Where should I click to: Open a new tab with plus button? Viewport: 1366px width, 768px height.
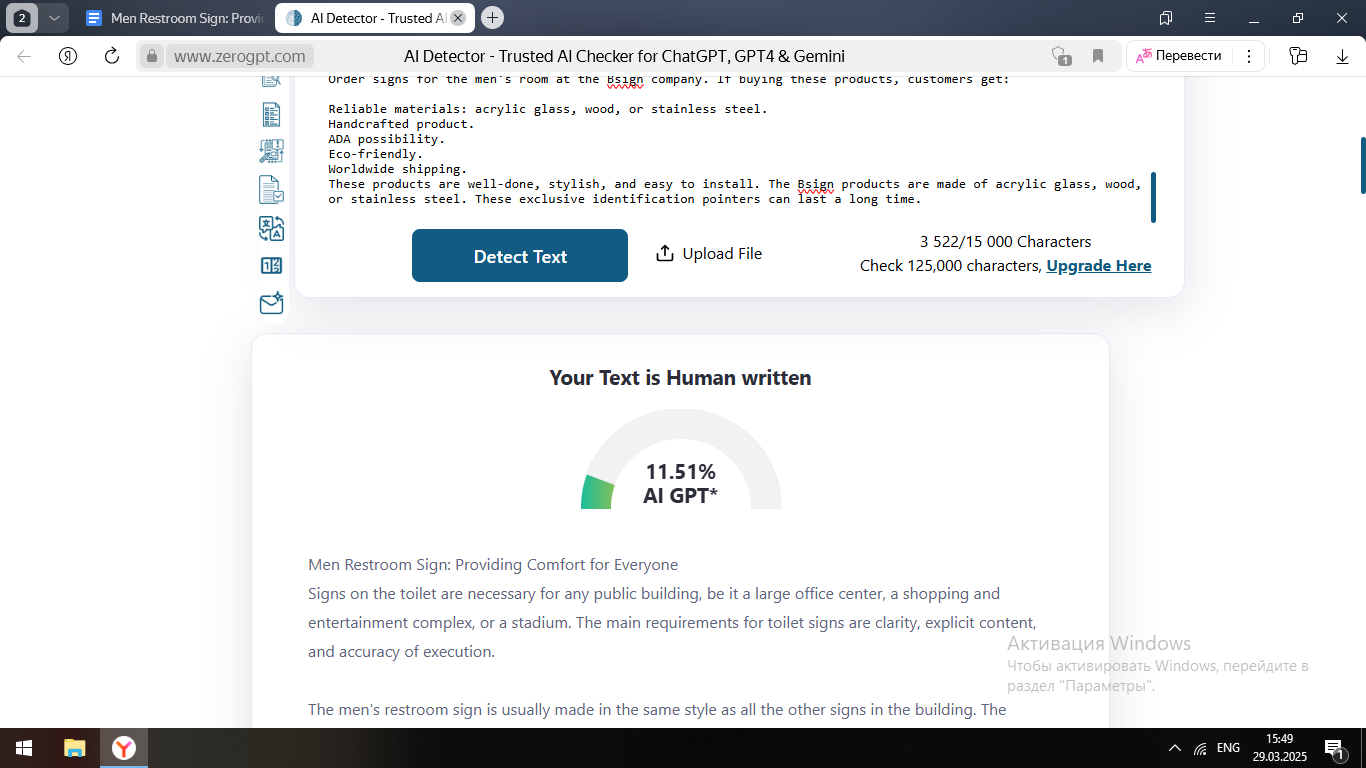pos(492,18)
